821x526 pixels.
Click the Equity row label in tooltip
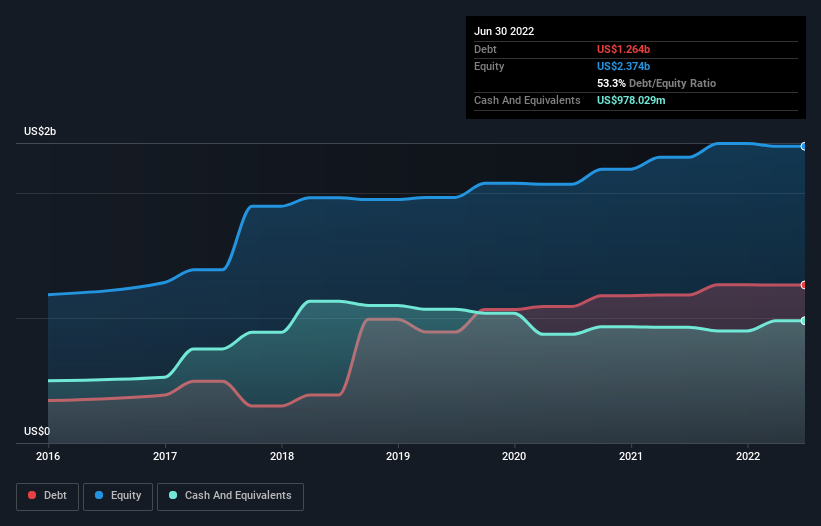tap(489, 66)
